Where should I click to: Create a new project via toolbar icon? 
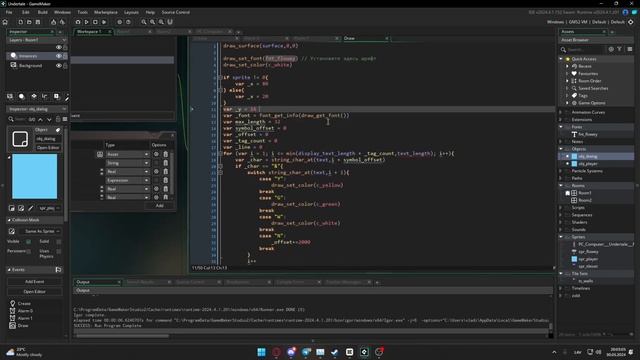[20, 22]
